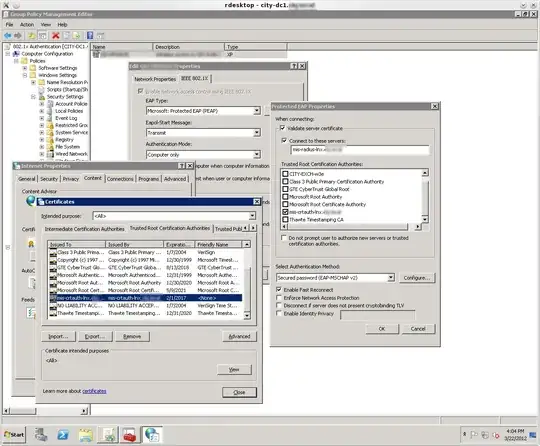Screen dimensions: 540x446
Task: Check GTE CyberTrust Global Root checkbox
Action: click(x=285, y=189)
